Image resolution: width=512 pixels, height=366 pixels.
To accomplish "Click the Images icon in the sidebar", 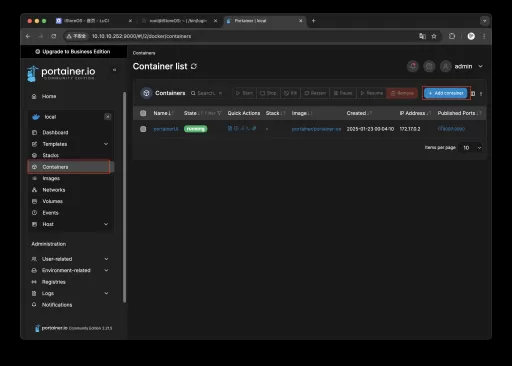I will [34, 178].
